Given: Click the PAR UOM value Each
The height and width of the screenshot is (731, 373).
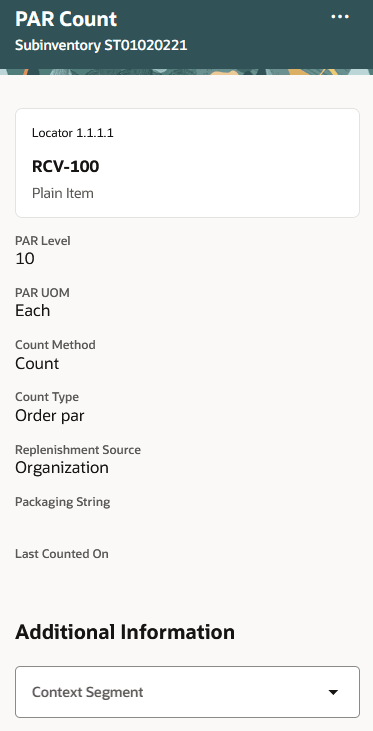Looking at the screenshot, I should (32, 310).
